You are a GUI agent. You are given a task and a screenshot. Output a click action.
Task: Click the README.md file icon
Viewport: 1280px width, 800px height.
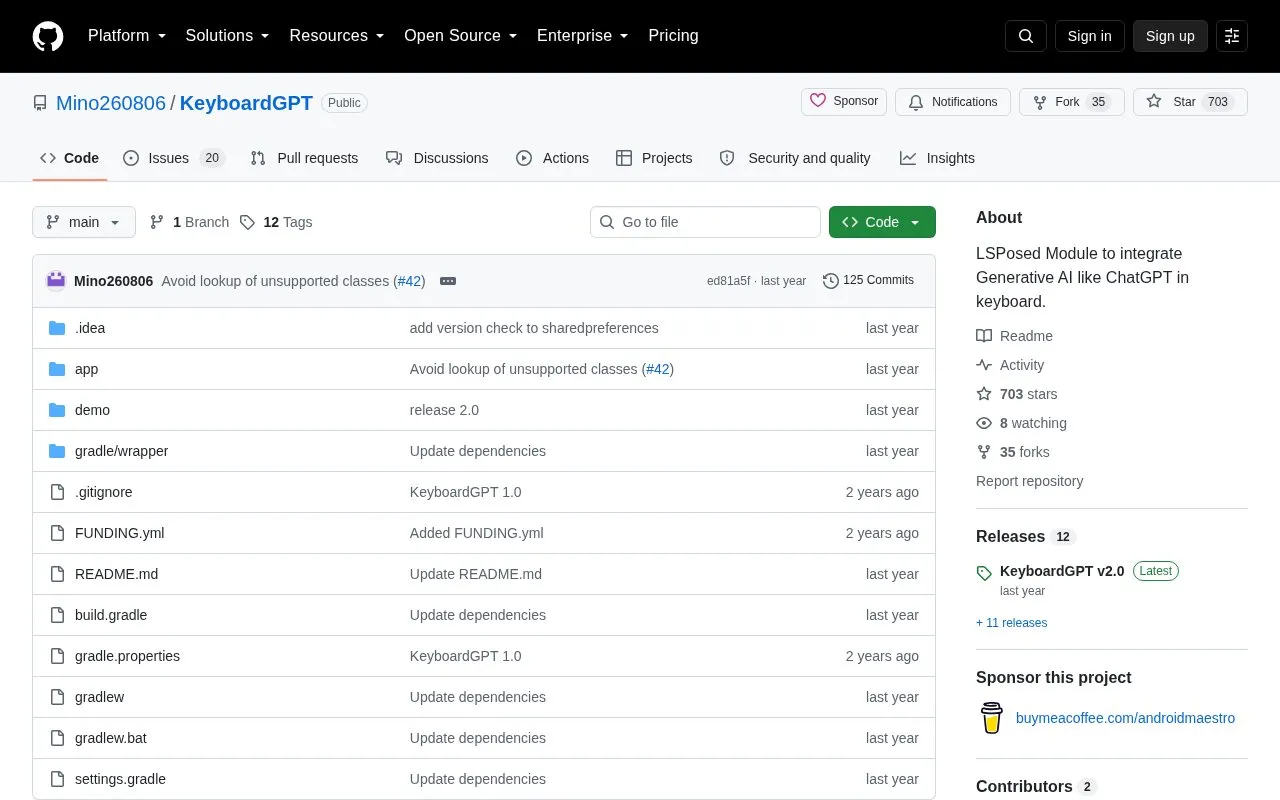click(57, 574)
